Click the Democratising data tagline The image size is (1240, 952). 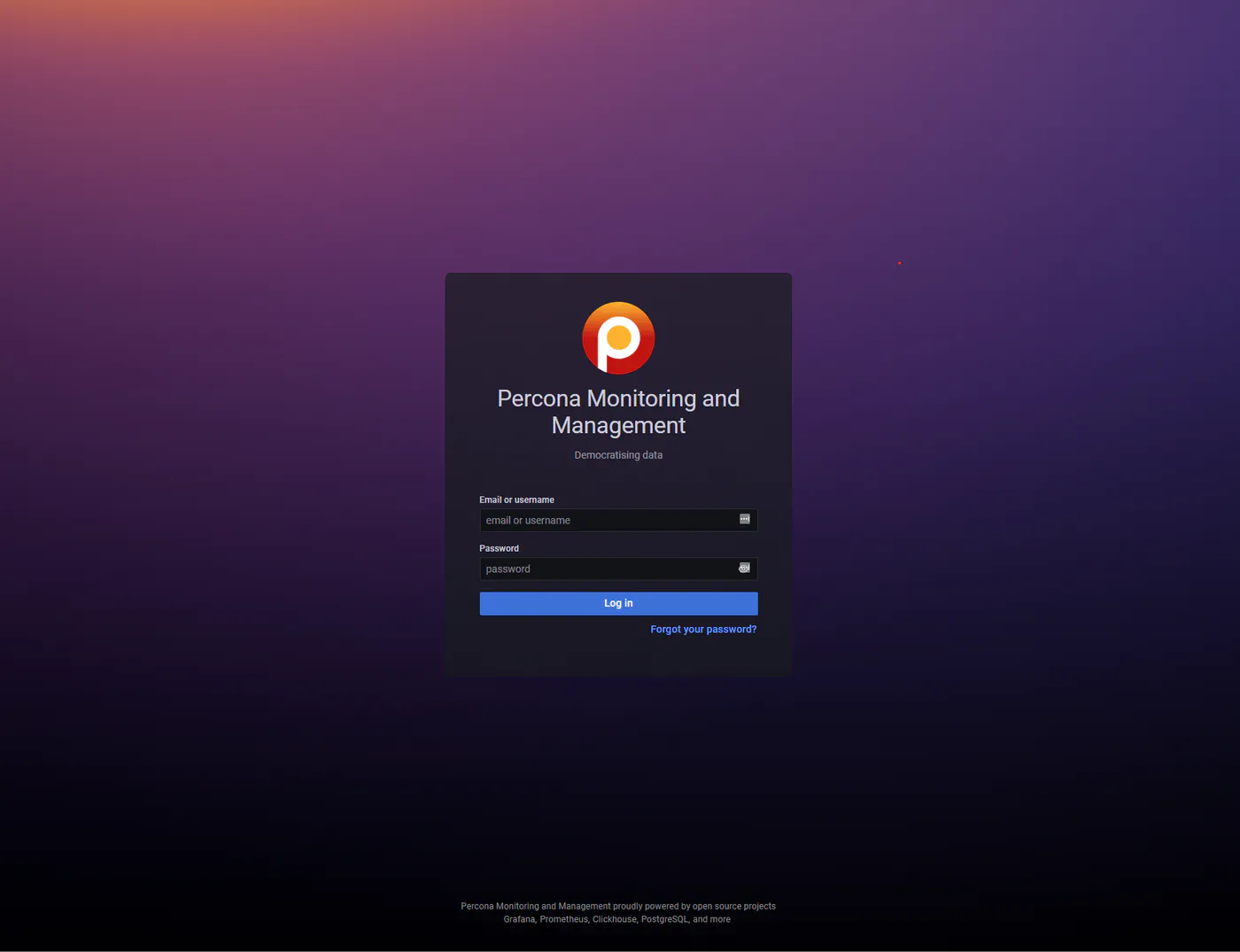pyautogui.click(x=618, y=455)
